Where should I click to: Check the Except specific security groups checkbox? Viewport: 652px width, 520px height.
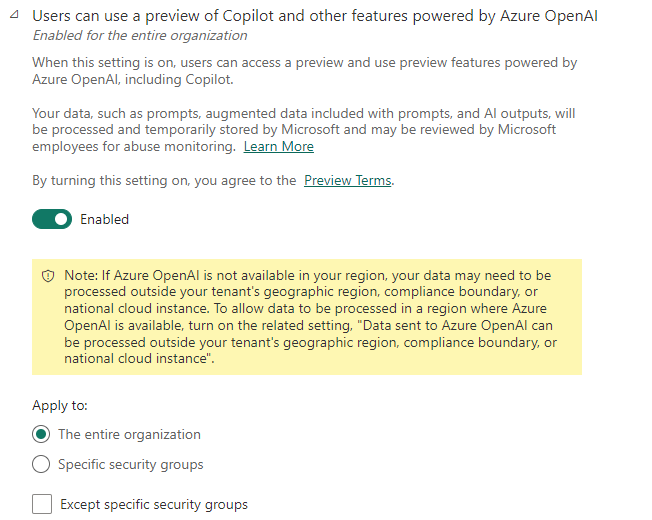click(42, 504)
